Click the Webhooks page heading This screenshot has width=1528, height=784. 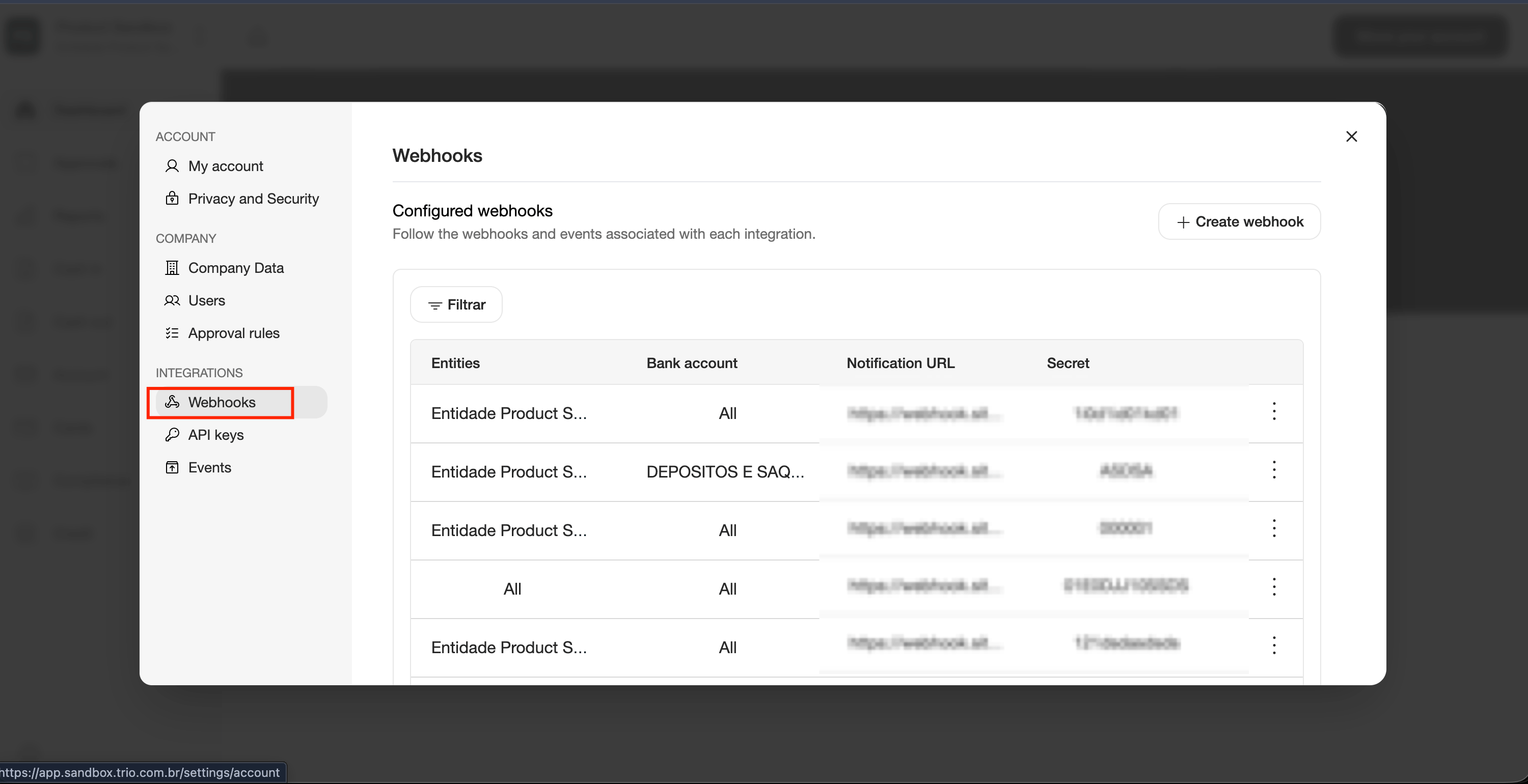(437, 156)
